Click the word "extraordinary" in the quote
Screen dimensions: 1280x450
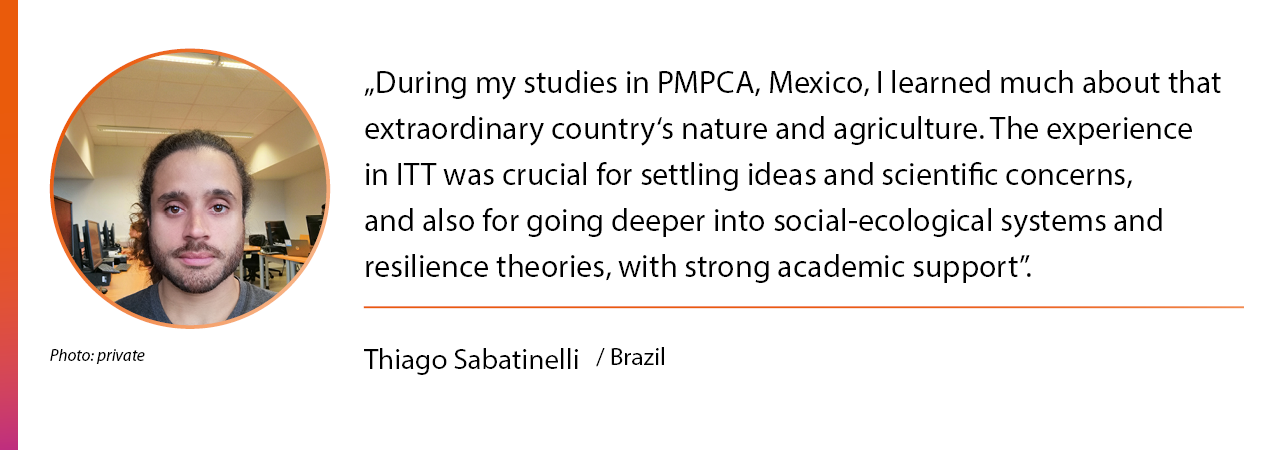(451, 131)
